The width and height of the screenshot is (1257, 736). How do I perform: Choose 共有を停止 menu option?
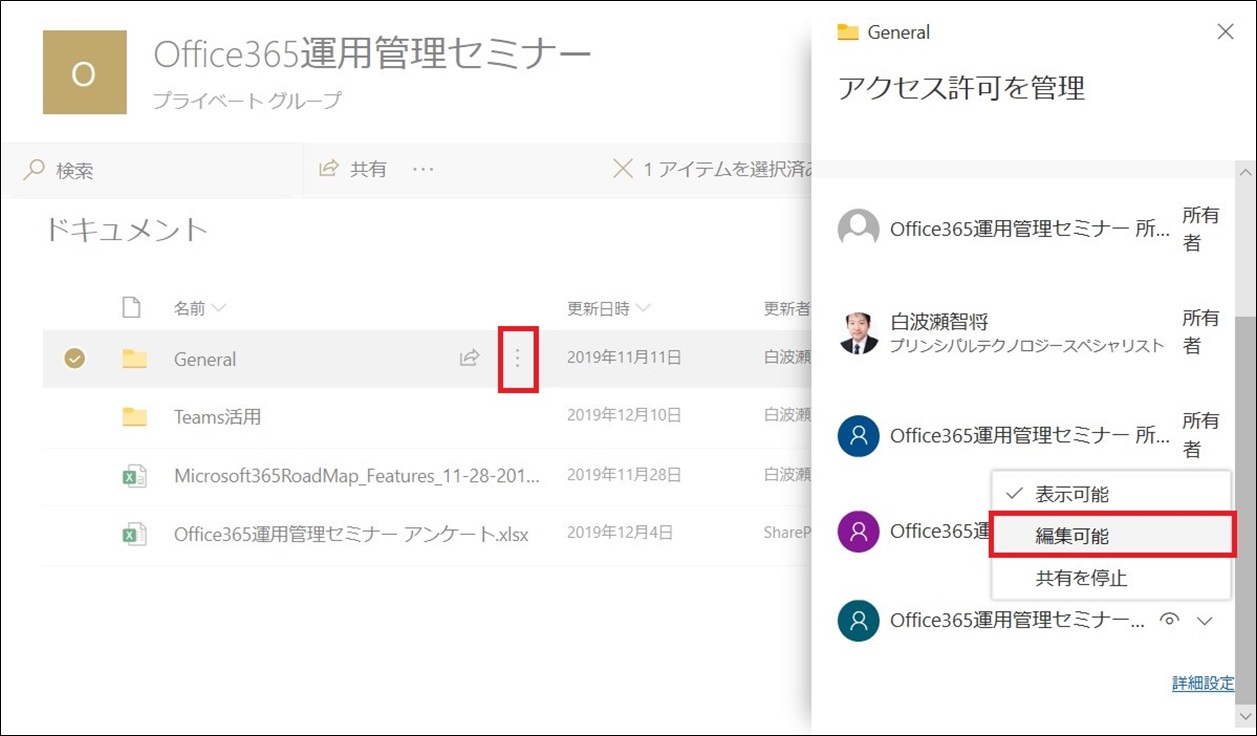pos(1111,578)
